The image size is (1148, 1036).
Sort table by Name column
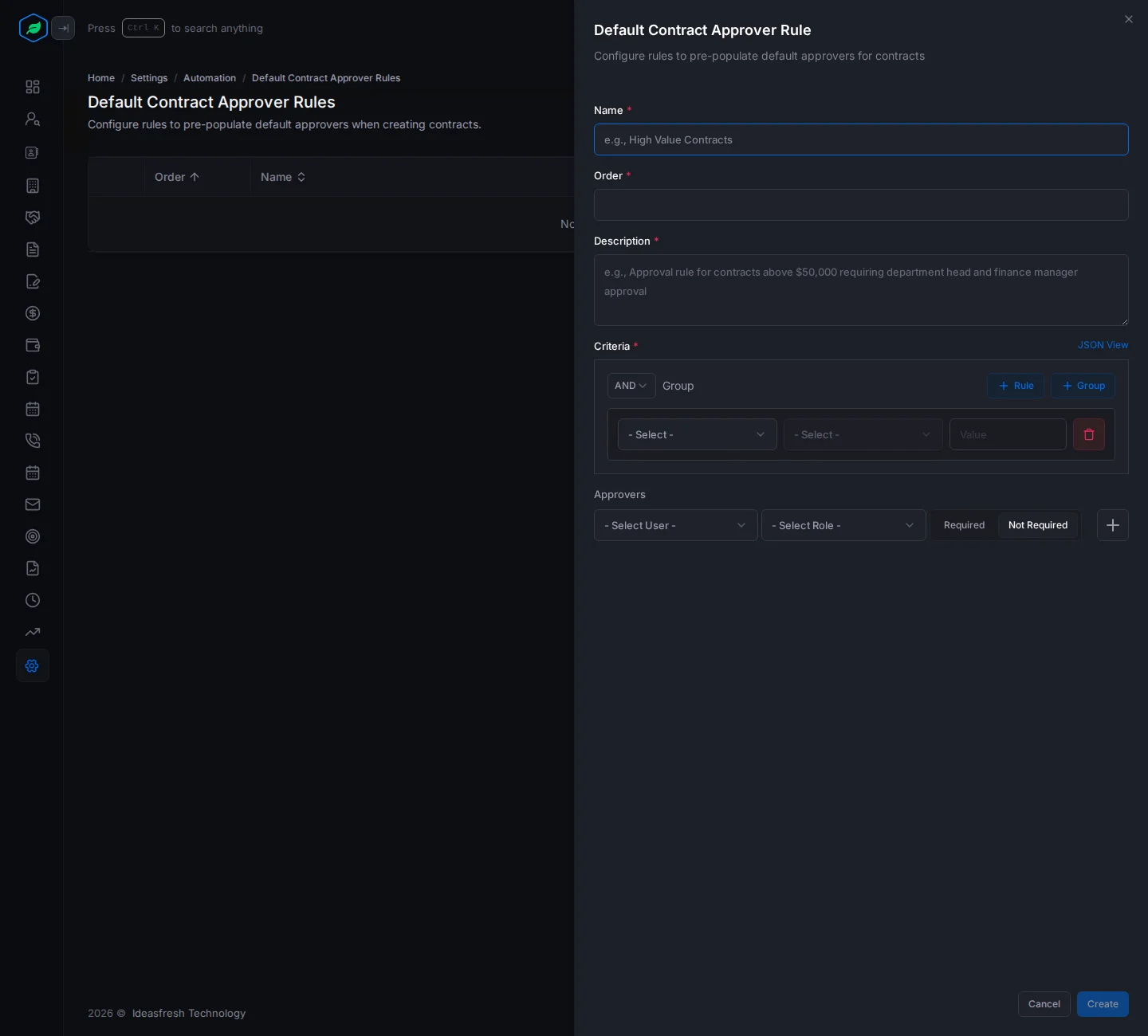(x=283, y=177)
